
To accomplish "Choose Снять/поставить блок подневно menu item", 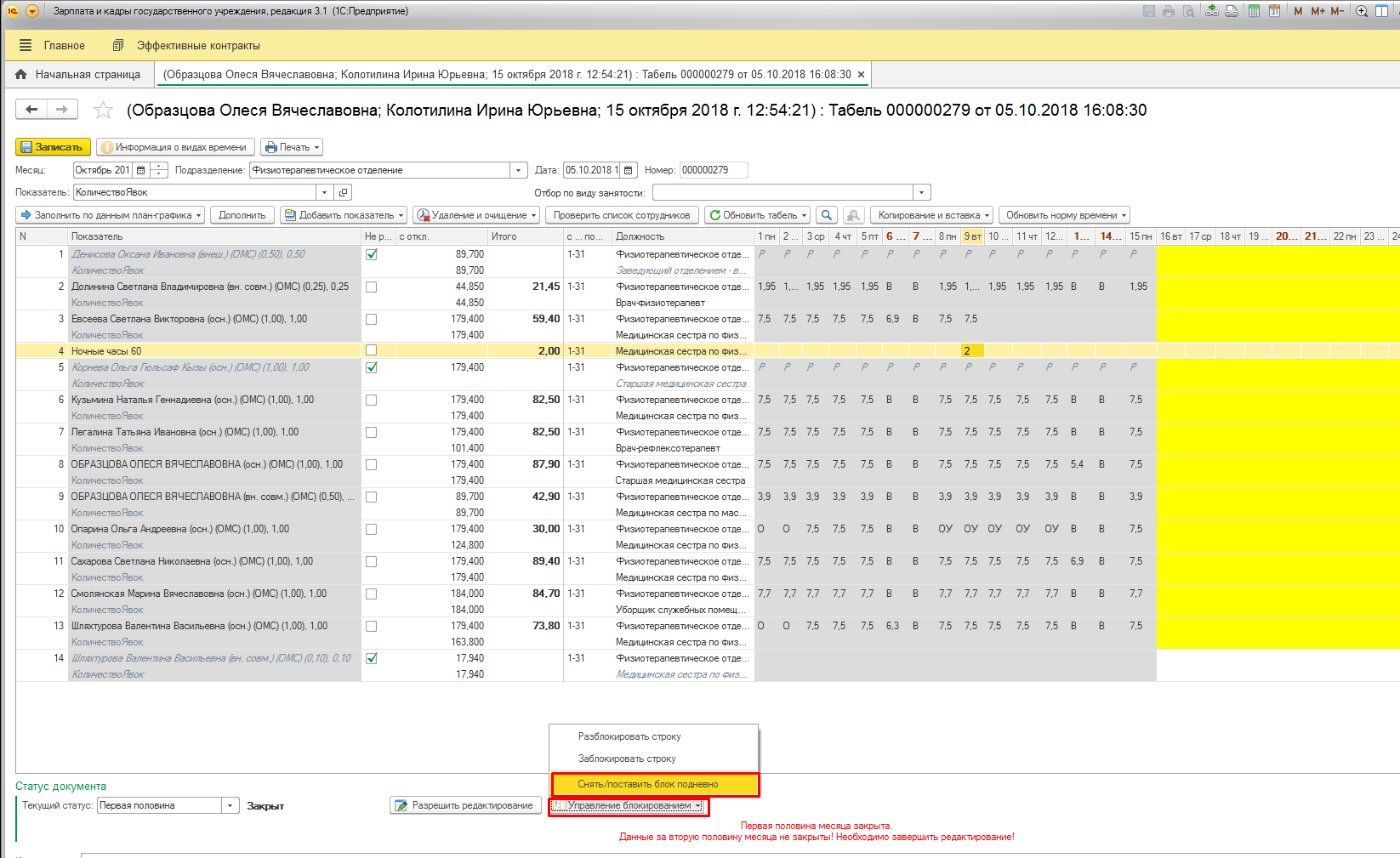I will coord(648,784).
